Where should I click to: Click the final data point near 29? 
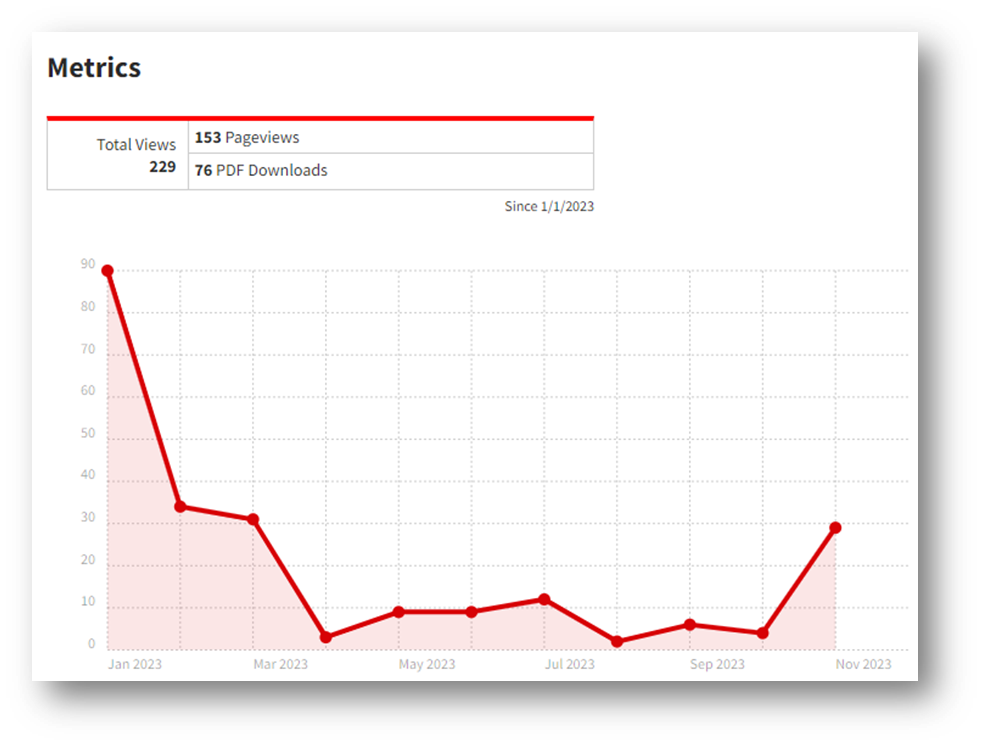835,528
